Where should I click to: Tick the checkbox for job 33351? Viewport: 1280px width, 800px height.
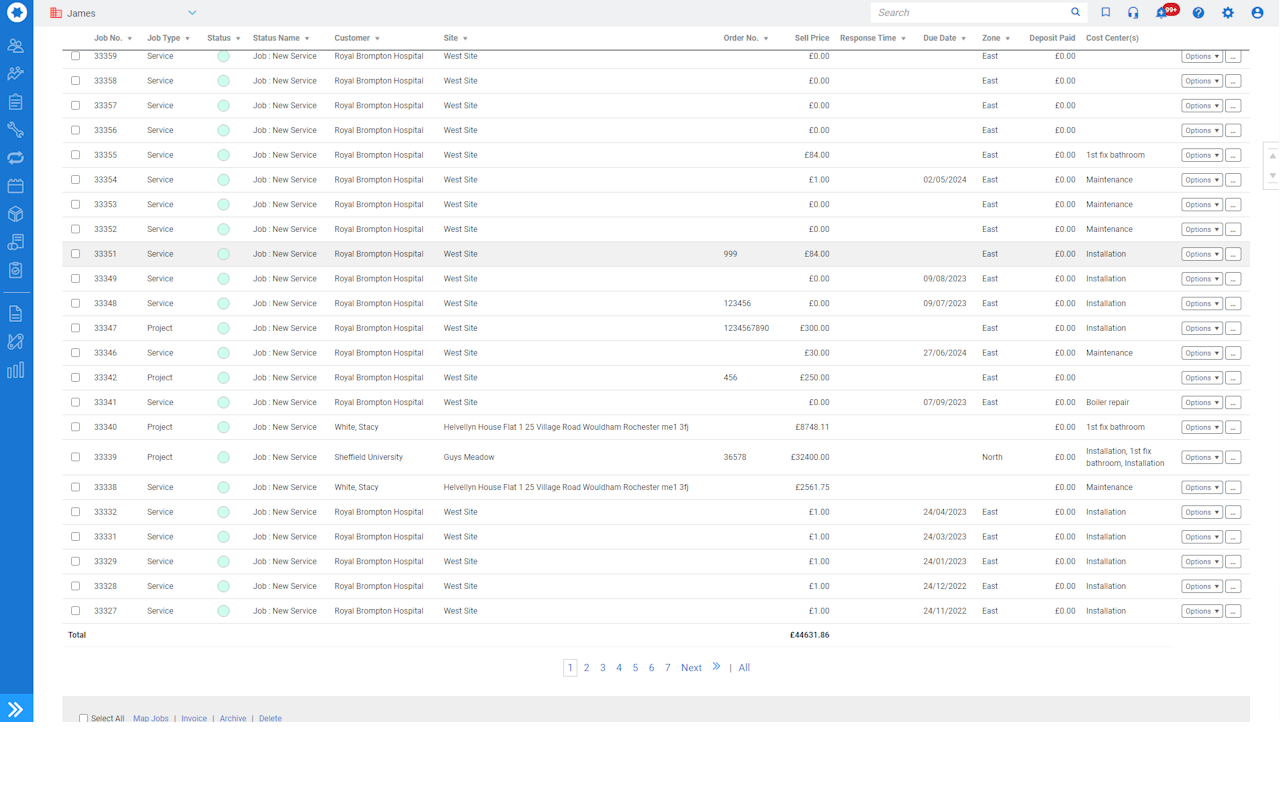coord(75,254)
